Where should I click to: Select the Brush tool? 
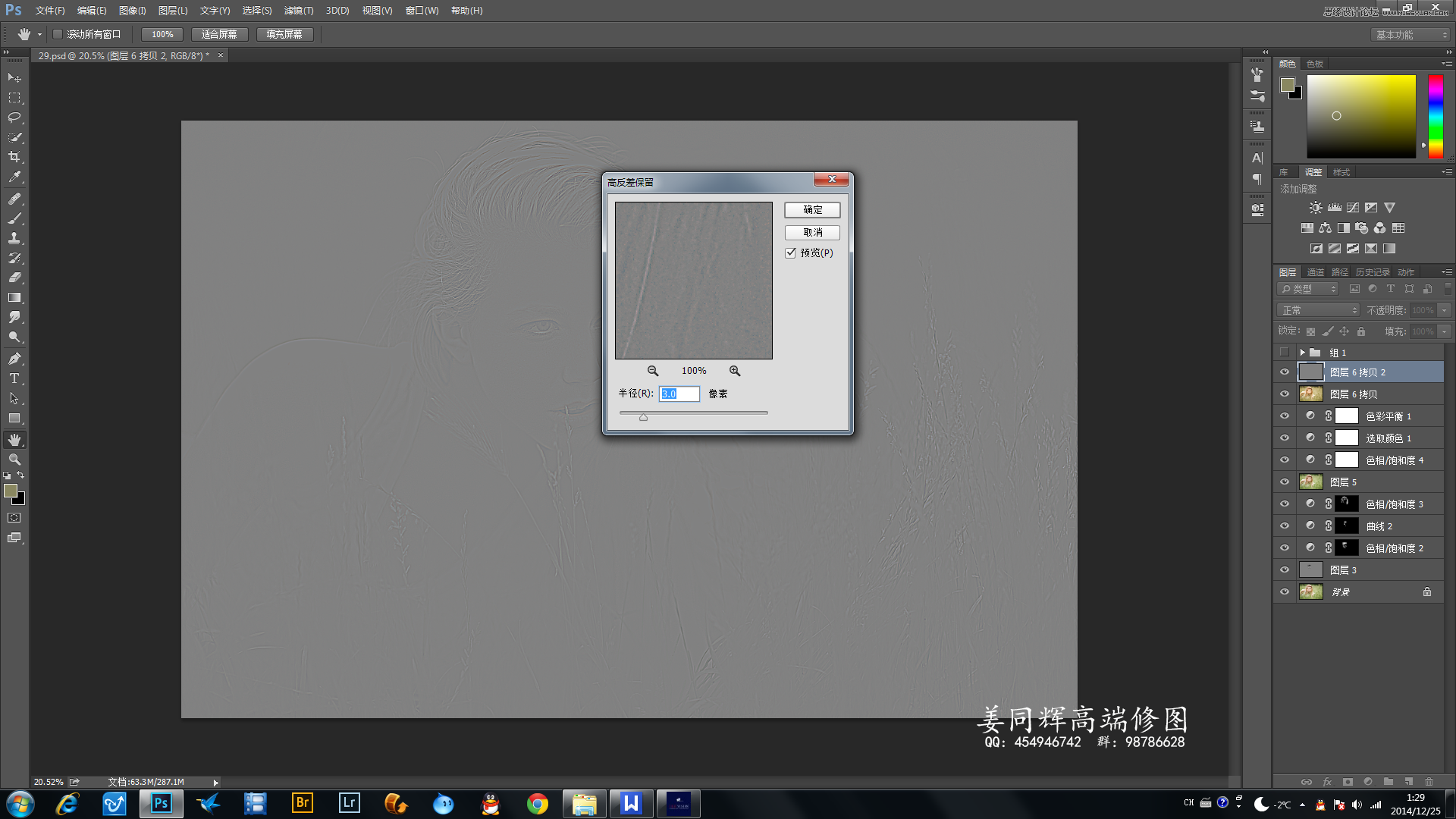(x=14, y=218)
